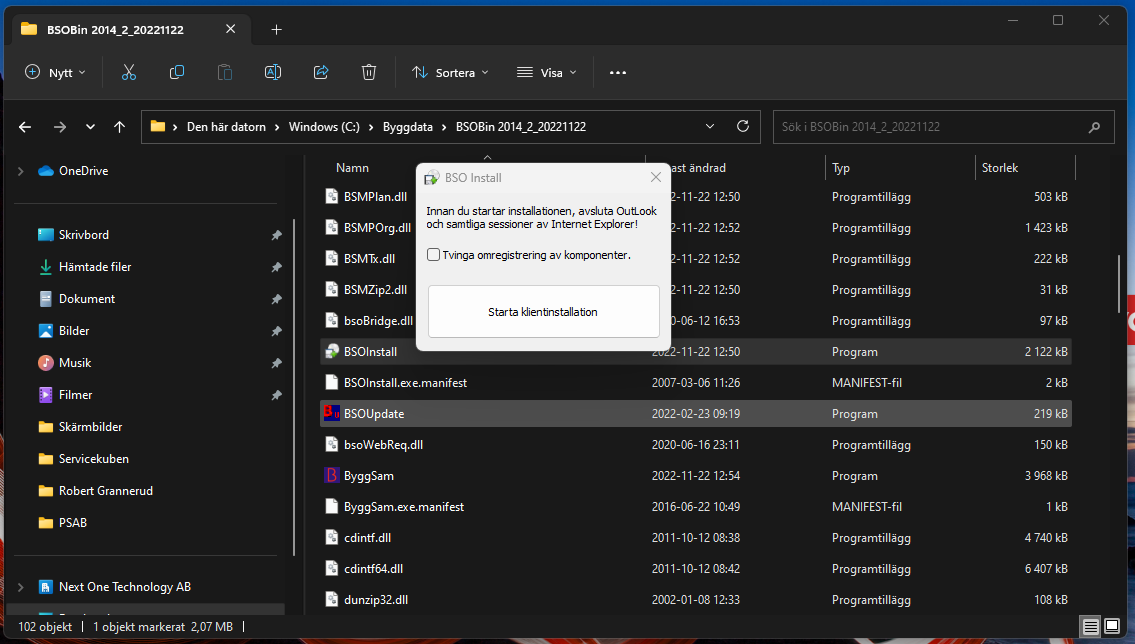The image size is (1135, 644).
Task: Select the ByggSam program icon
Action: [x=332, y=475]
